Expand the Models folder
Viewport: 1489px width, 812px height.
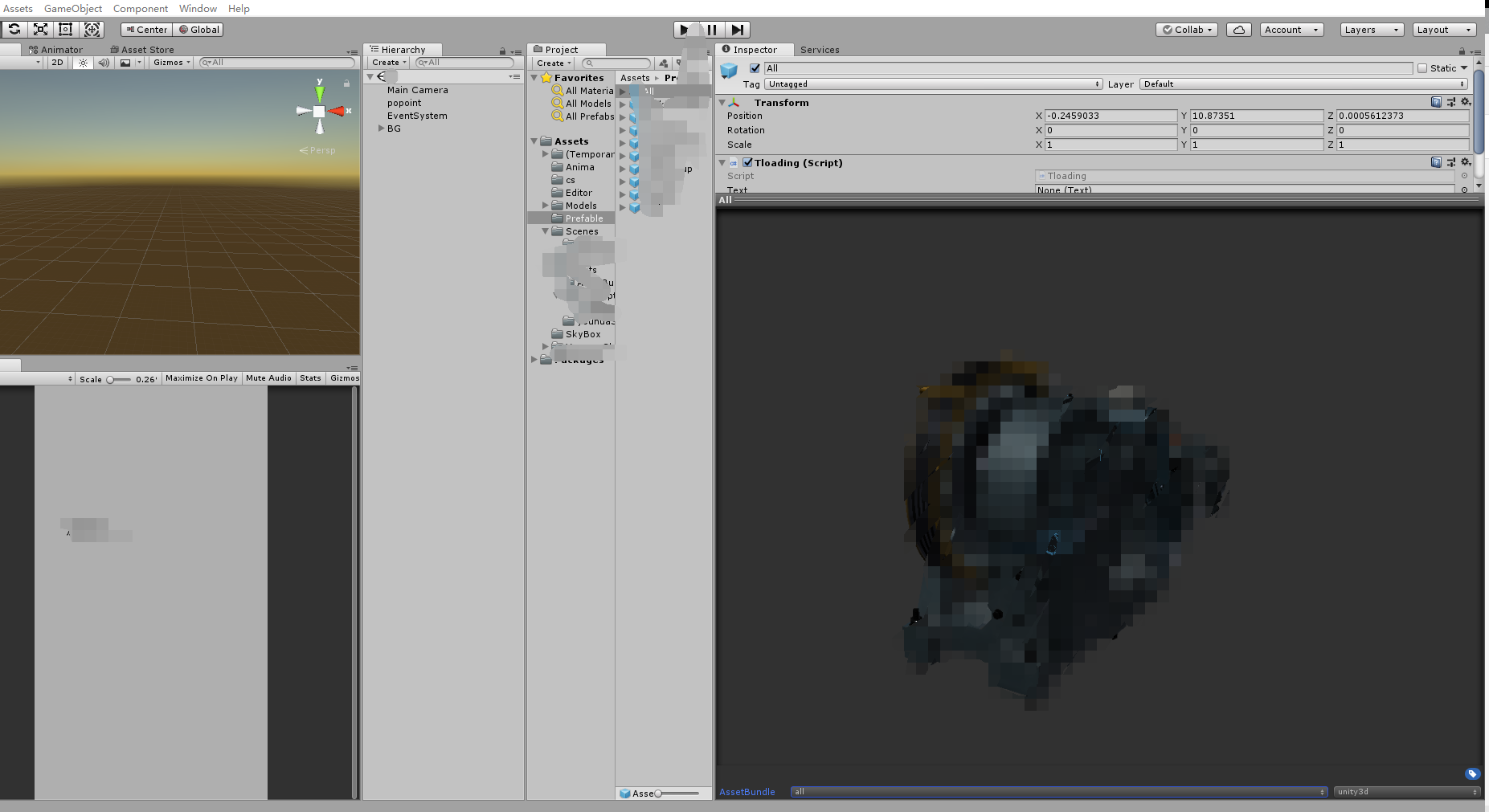point(545,206)
